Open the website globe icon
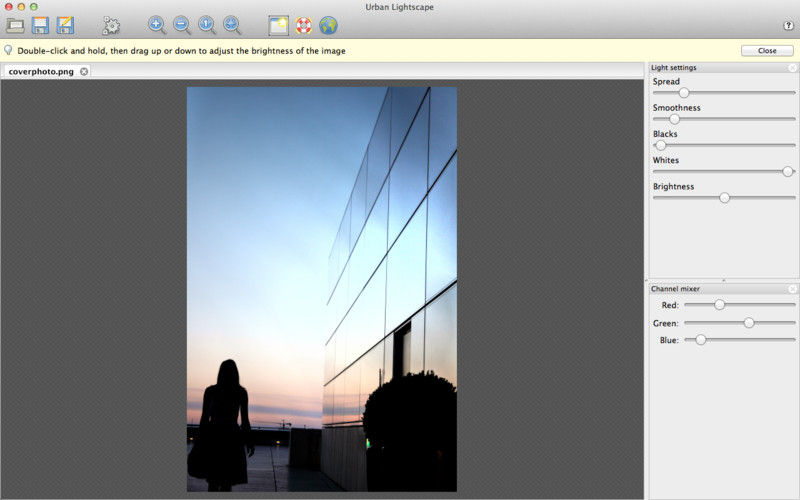This screenshot has height=500, width=800. point(329,26)
